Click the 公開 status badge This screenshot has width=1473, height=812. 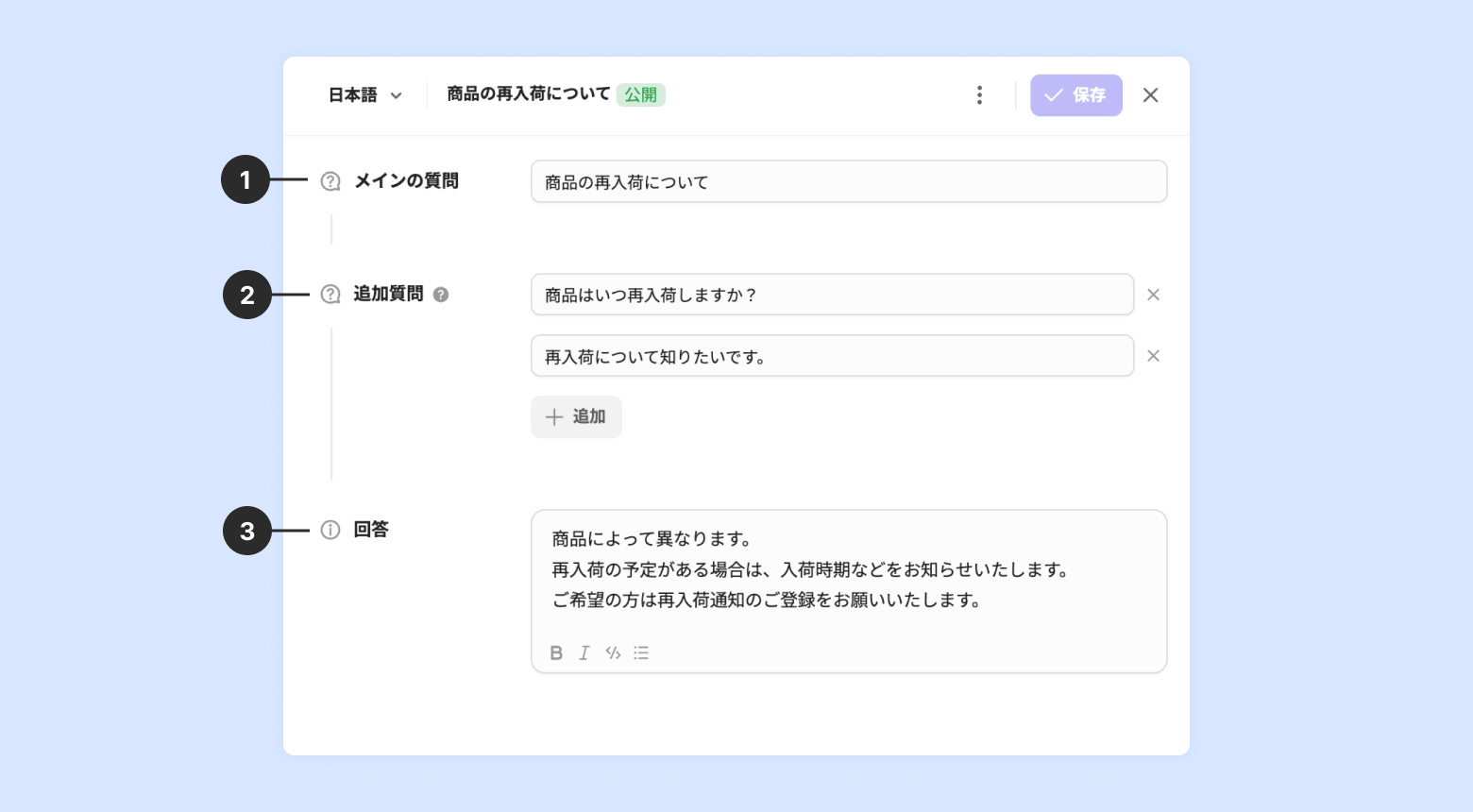tap(640, 94)
